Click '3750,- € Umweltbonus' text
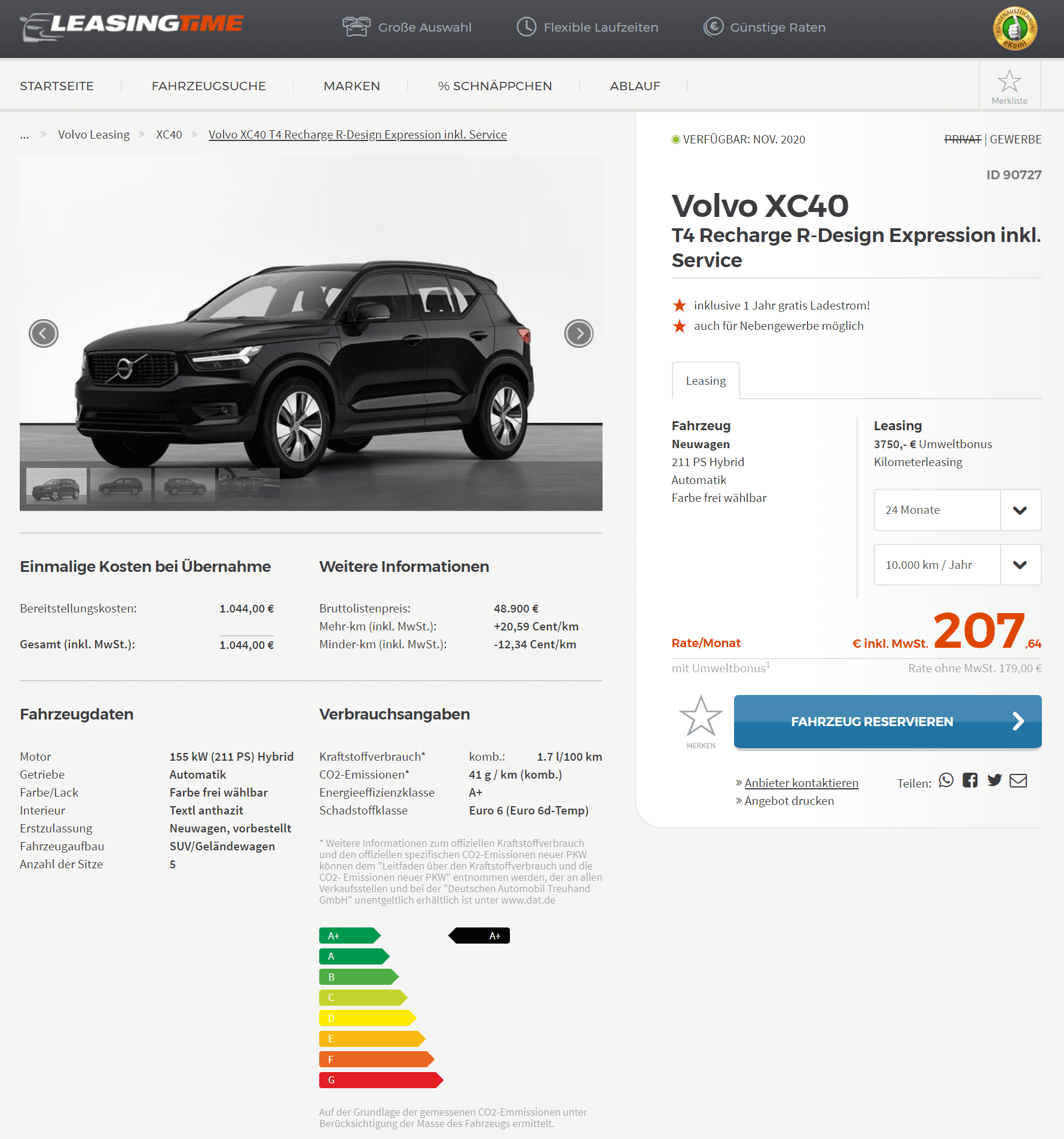Screen dimensions: 1064x1139 click(x=933, y=444)
